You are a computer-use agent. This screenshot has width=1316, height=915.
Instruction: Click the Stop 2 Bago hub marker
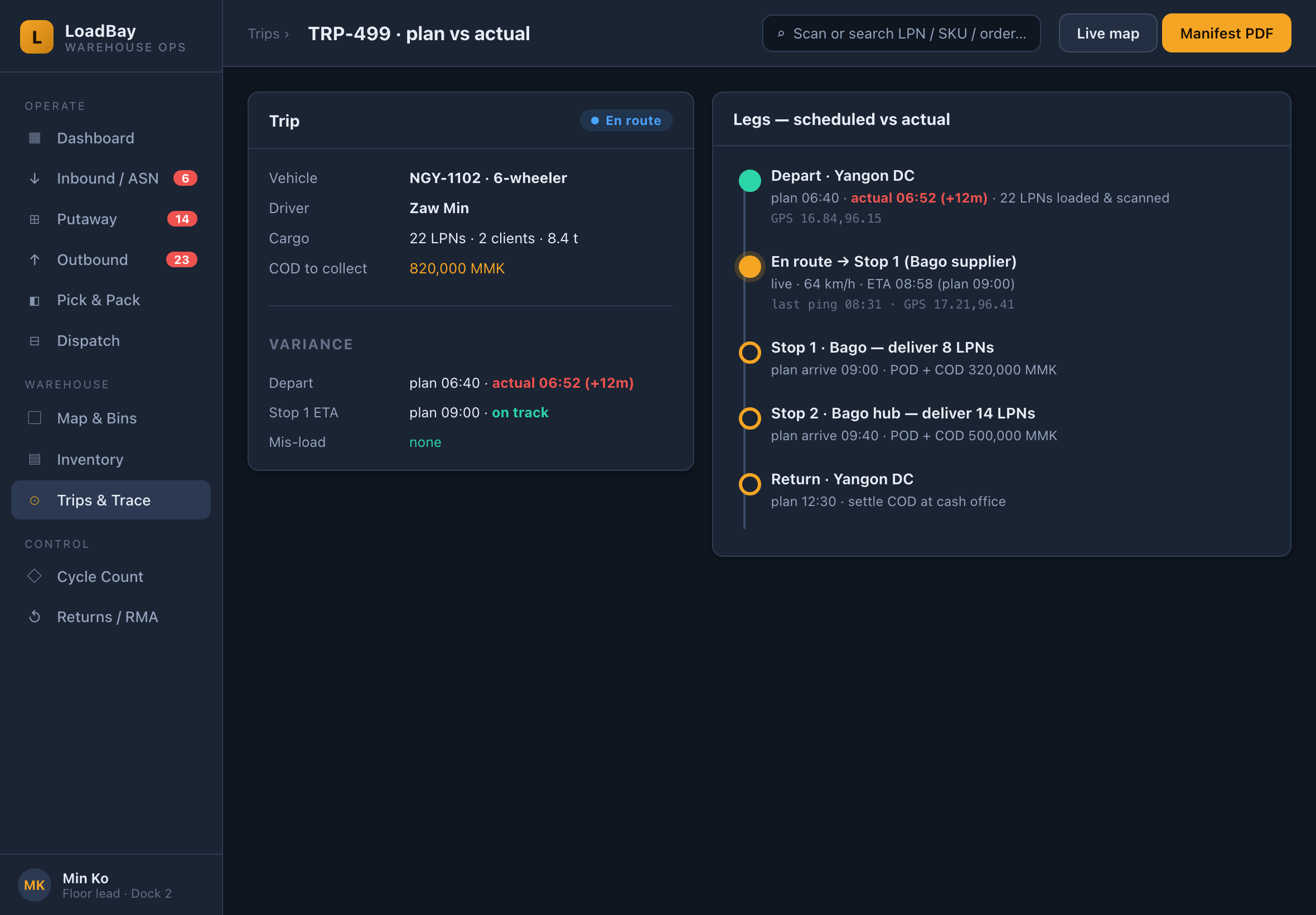click(x=749, y=418)
